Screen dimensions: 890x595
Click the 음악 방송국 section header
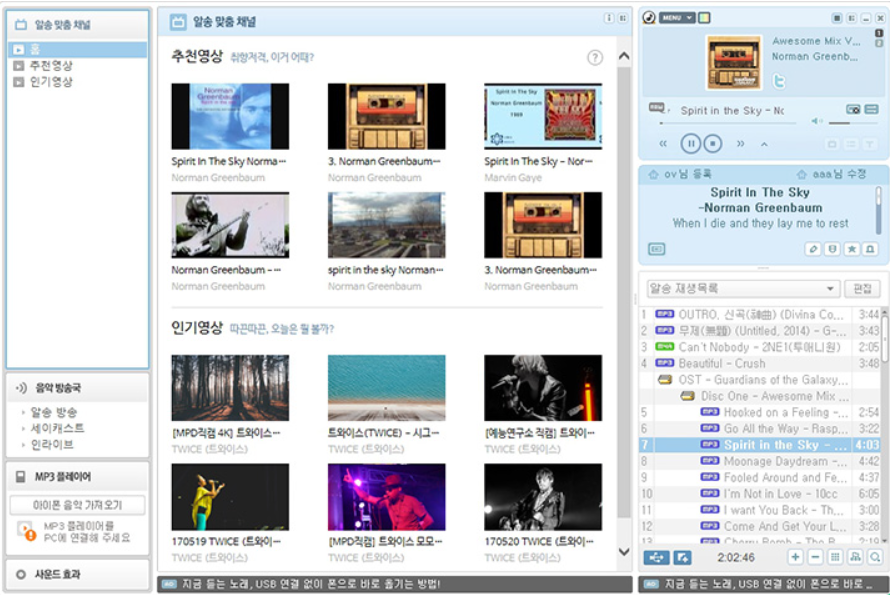pos(78,388)
